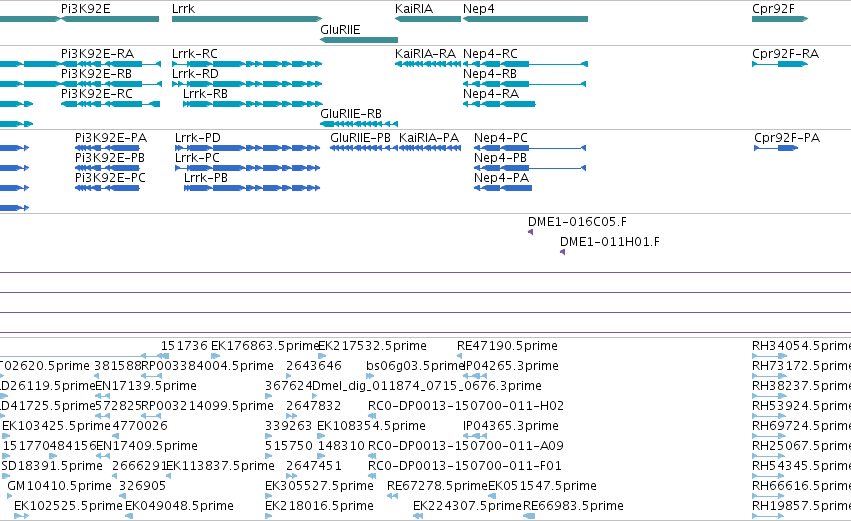Select the RH34054.5prime EST feature

(x=769, y=356)
